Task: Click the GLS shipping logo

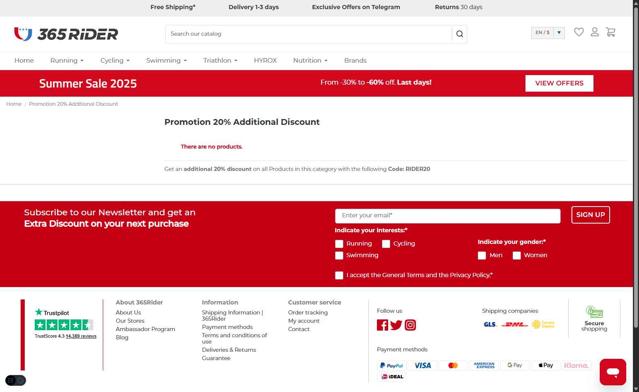Action: tap(489, 324)
